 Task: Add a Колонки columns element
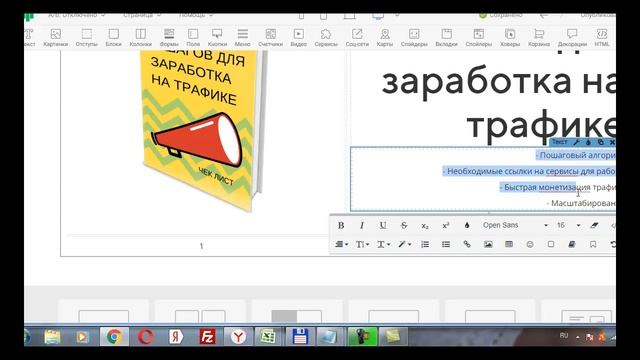click(x=140, y=37)
